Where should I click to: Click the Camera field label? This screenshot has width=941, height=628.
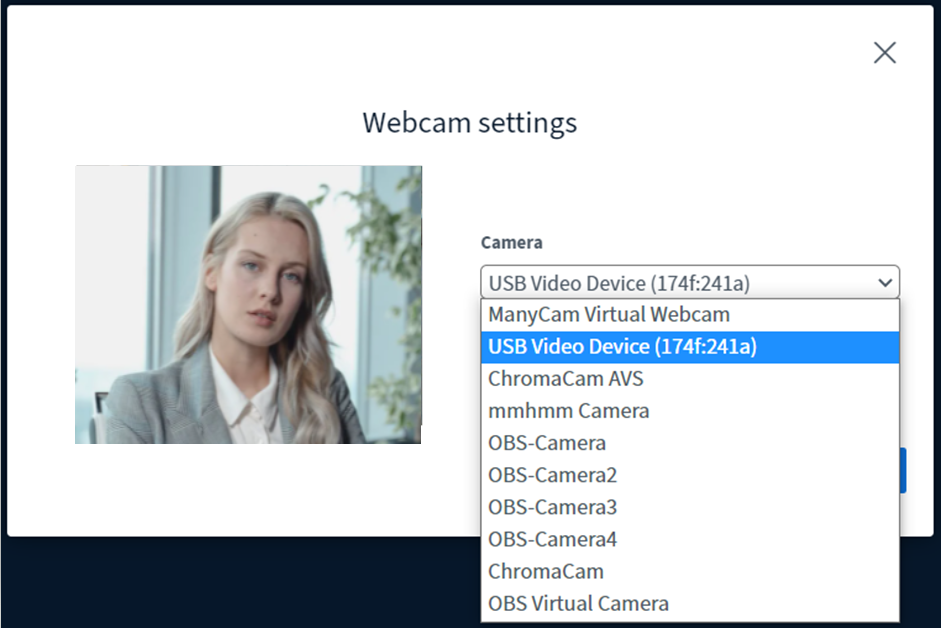point(511,243)
